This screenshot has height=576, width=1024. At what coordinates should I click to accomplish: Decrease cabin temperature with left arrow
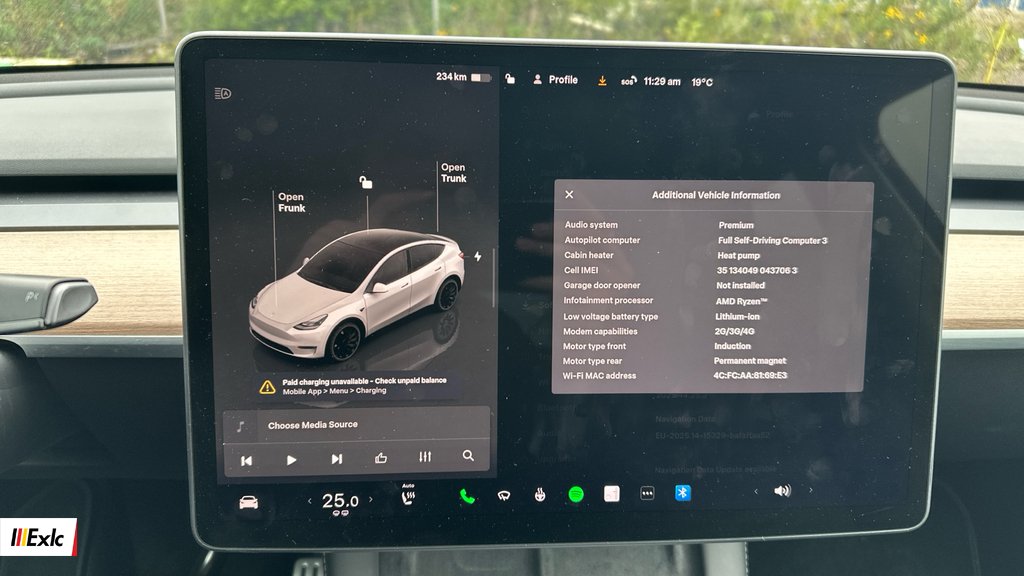(x=310, y=501)
